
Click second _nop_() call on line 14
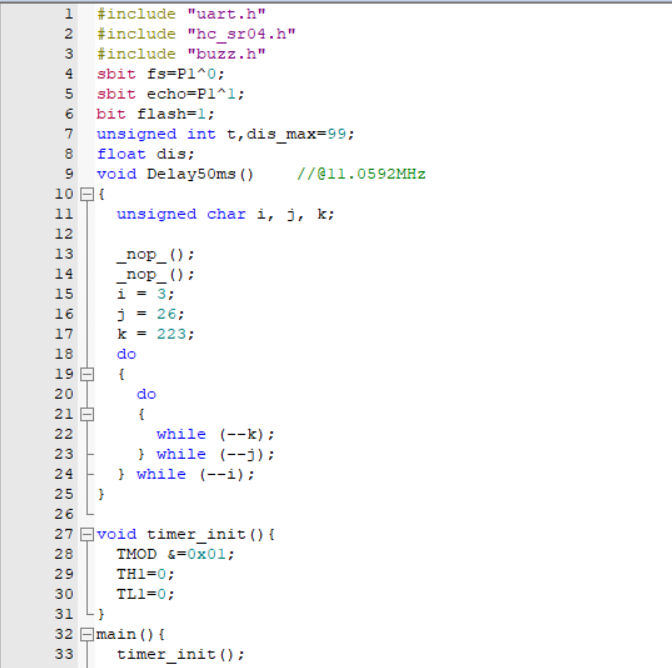point(156,274)
